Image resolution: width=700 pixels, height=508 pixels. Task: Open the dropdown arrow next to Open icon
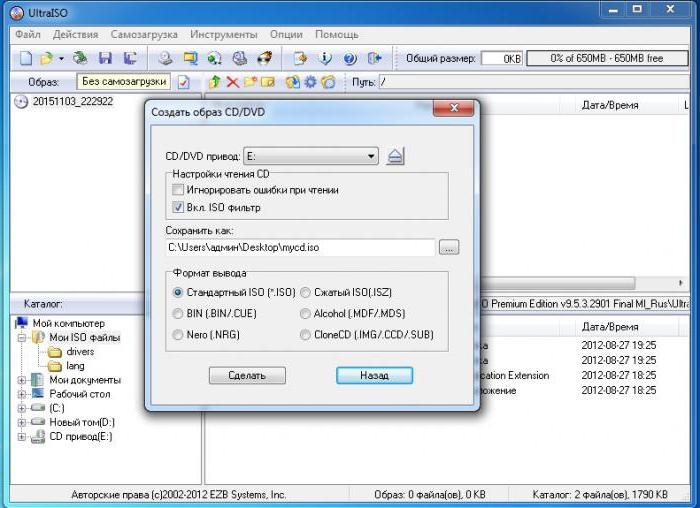coord(61,58)
